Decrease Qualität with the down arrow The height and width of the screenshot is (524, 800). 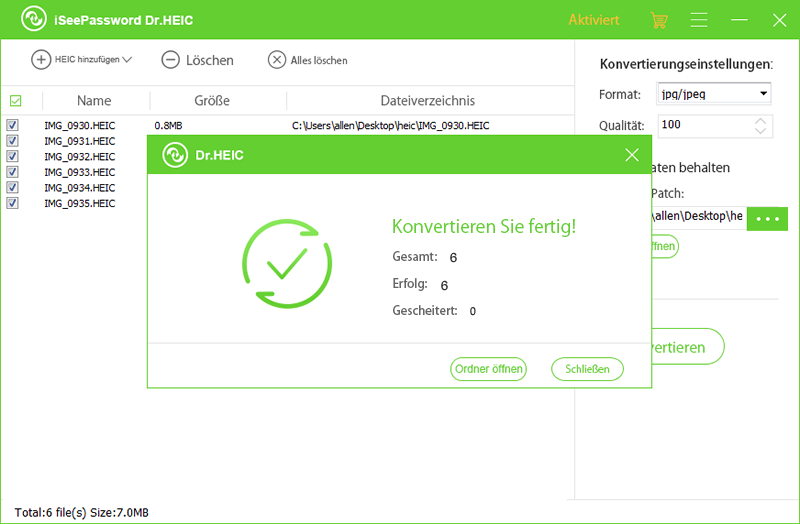tap(760, 131)
